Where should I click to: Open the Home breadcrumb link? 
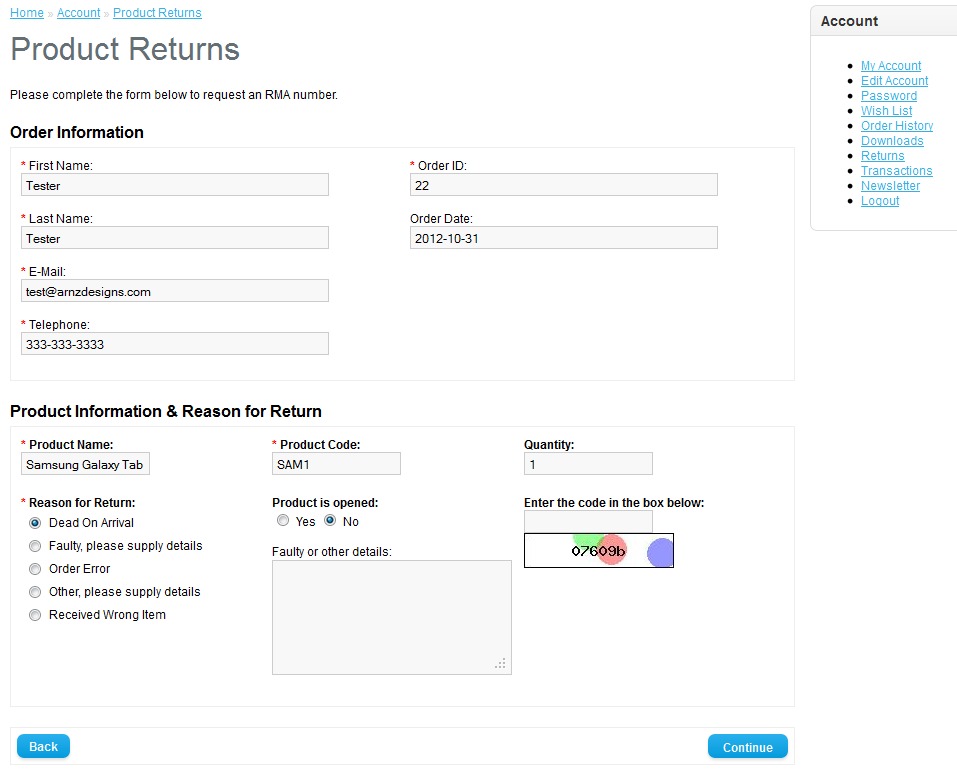click(x=27, y=13)
